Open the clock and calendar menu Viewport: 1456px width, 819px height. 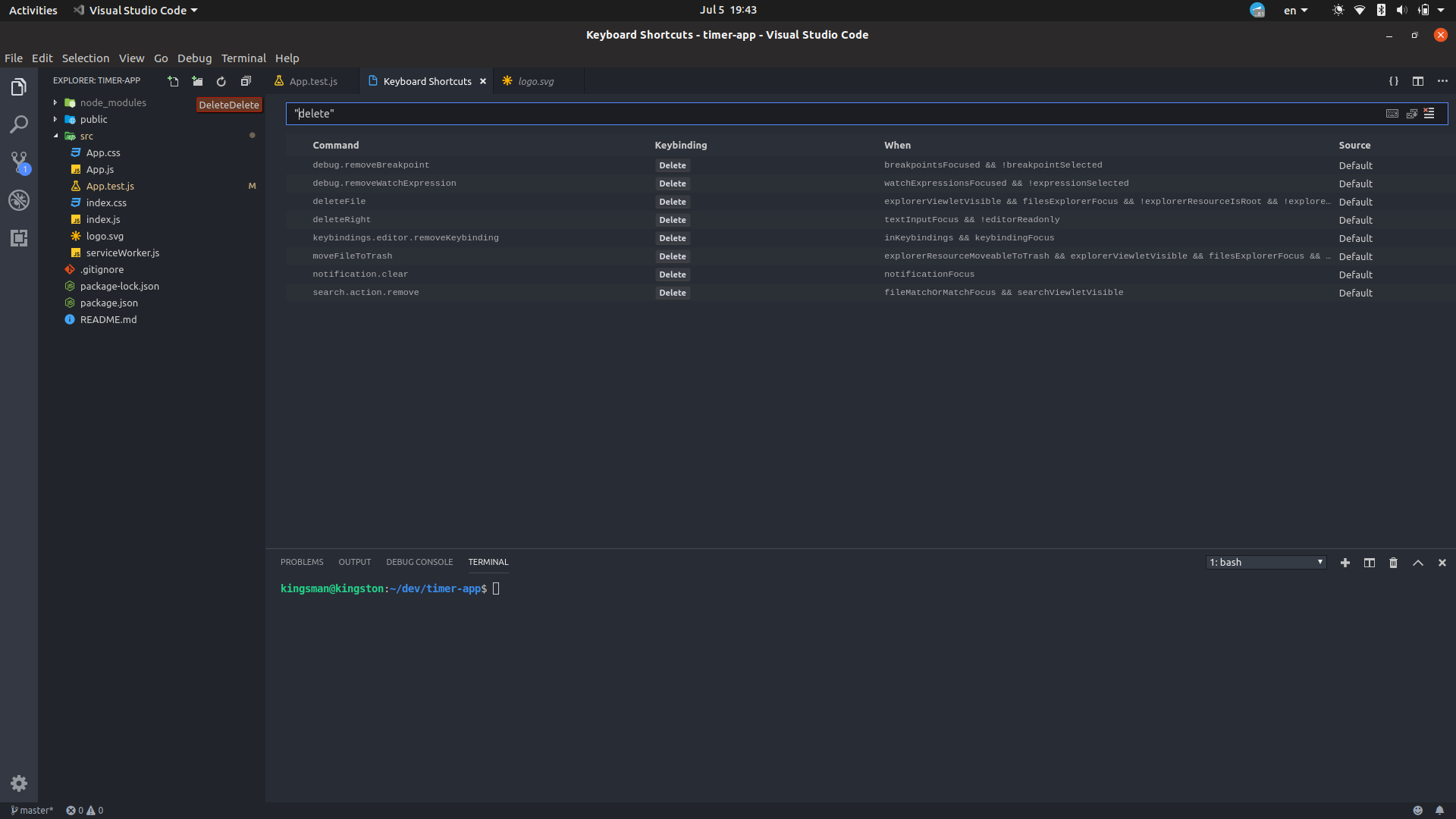728,10
